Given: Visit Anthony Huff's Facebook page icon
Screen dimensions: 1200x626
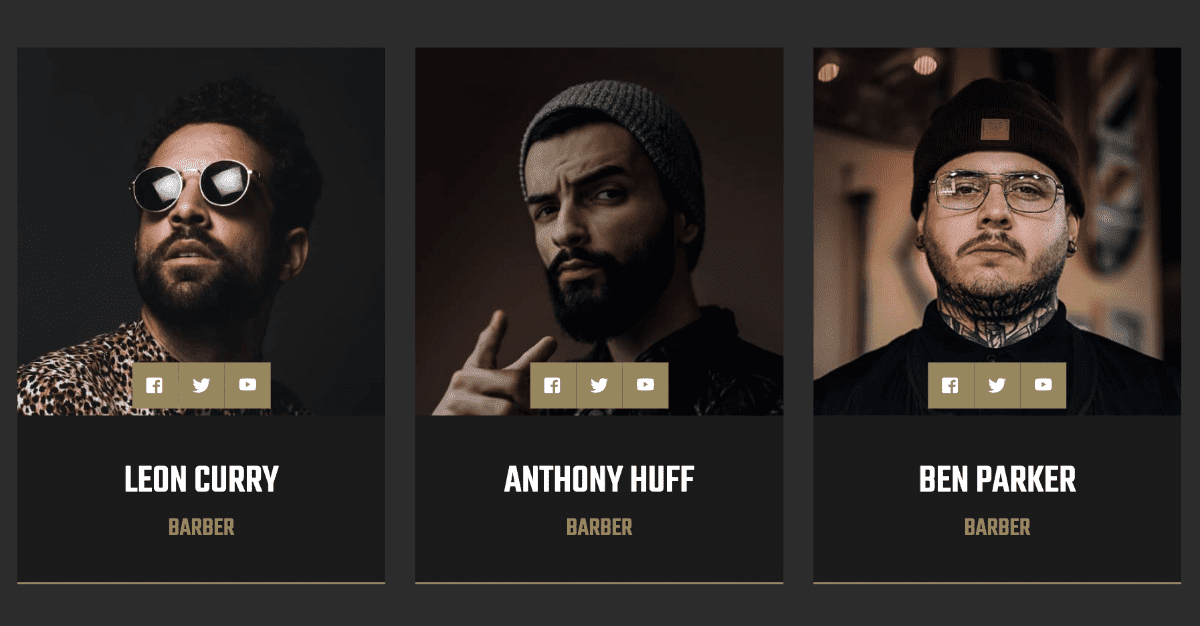Looking at the screenshot, I should tap(553, 385).
